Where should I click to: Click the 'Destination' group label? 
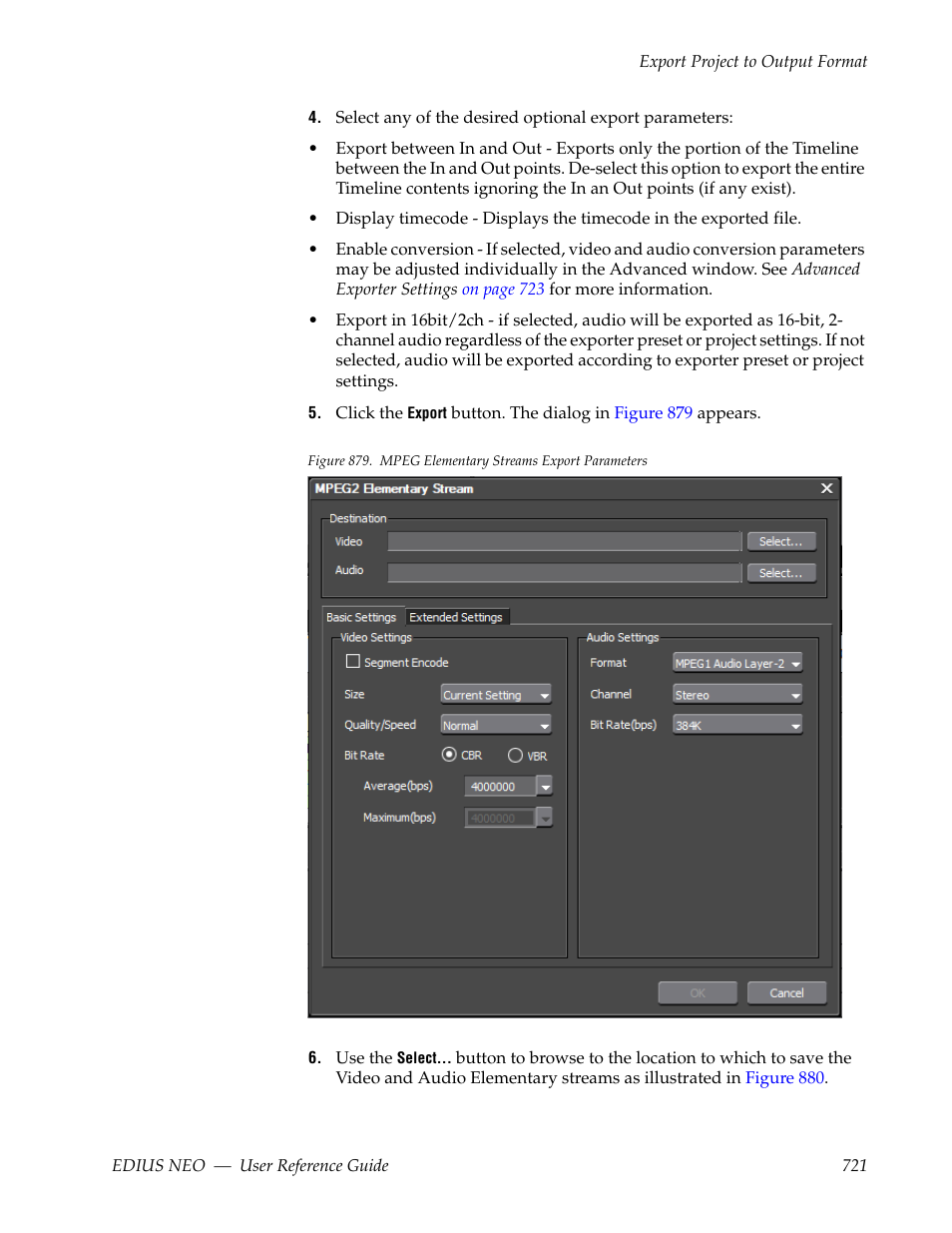point(358,518)
